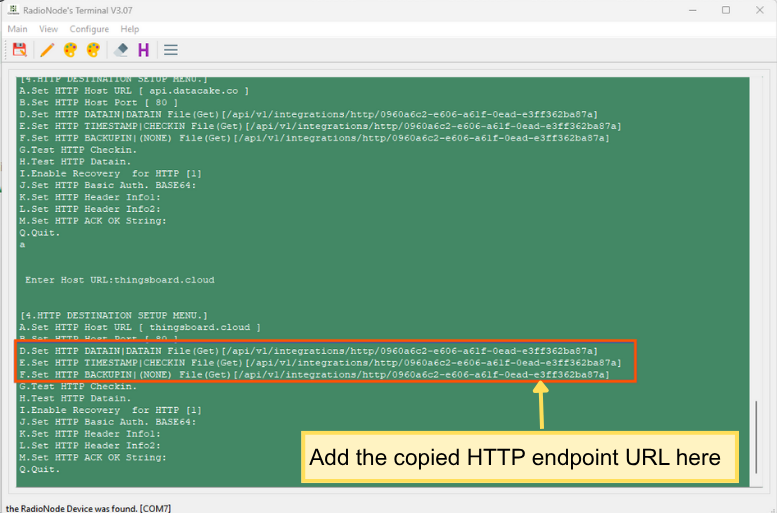
Task: Open the second color palette icon
Action: [94, 49]
